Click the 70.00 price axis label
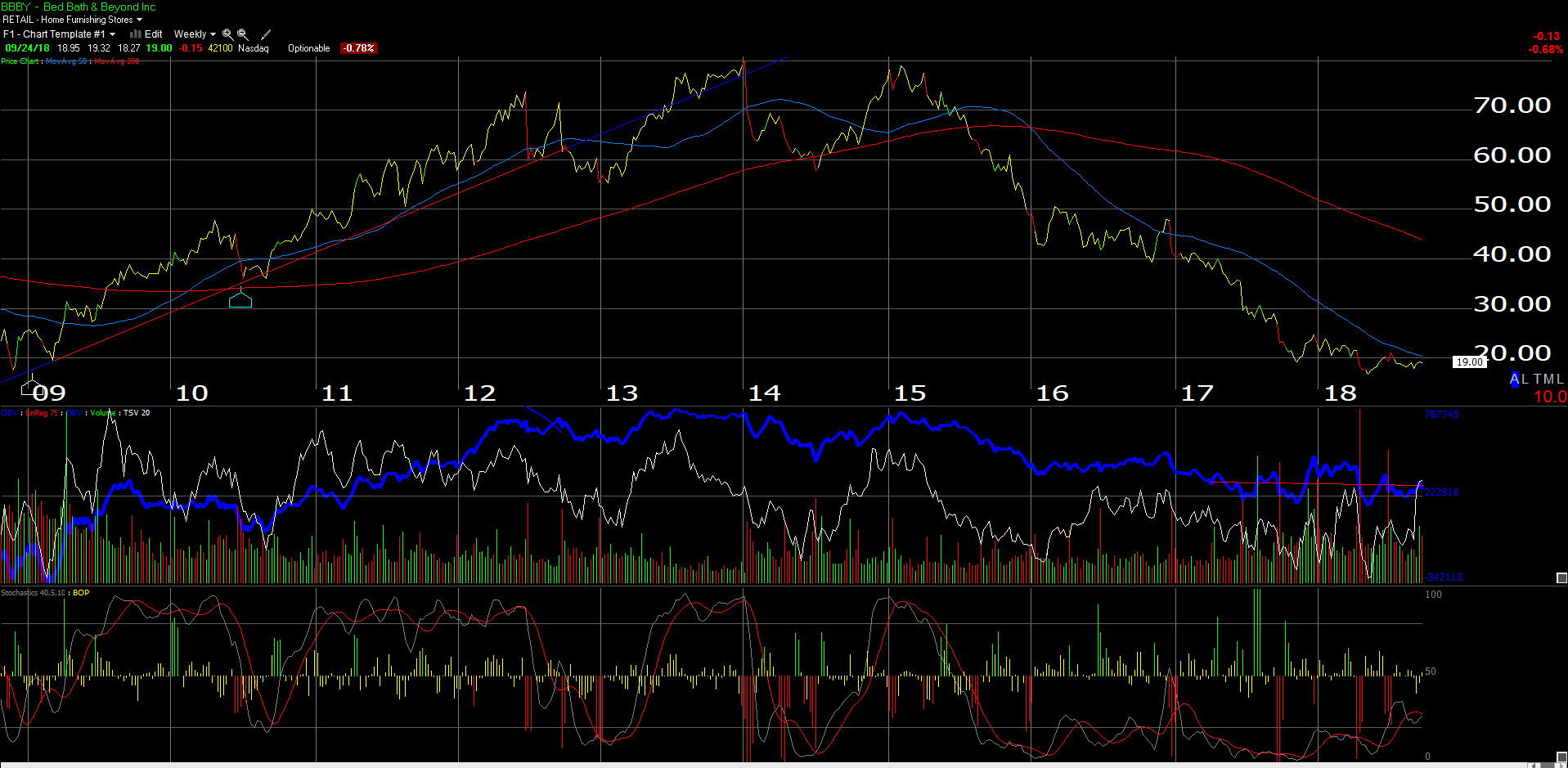 tap(1512, 106)
